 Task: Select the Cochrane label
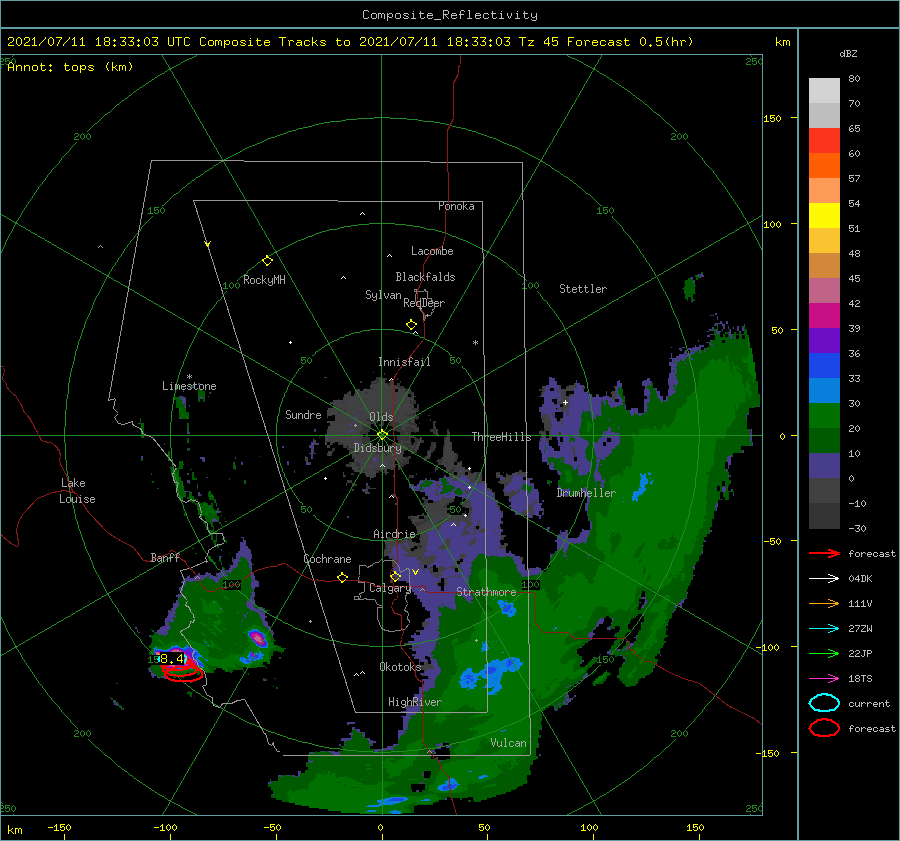[327, 559]
